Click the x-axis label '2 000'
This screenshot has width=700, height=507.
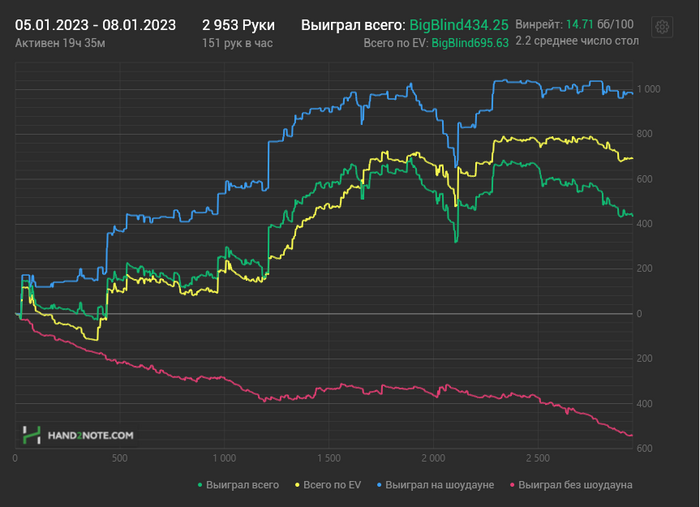click(433, 458)
